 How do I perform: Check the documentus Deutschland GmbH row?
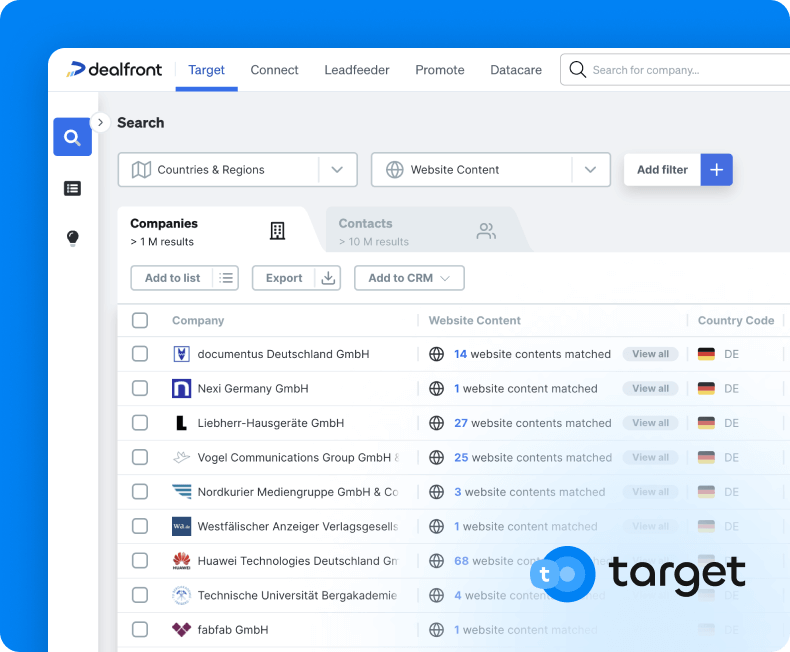[x=140, y=354]
